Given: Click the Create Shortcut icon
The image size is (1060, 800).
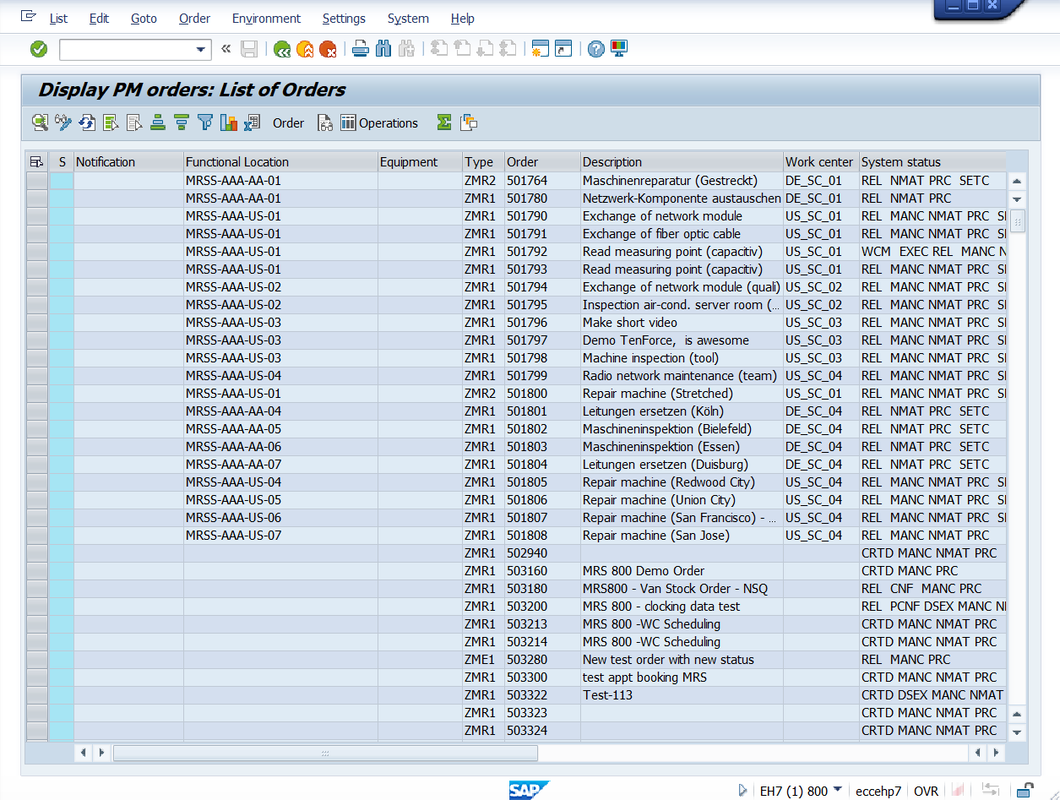Looking at the screenshot, I should pos(563,49).
